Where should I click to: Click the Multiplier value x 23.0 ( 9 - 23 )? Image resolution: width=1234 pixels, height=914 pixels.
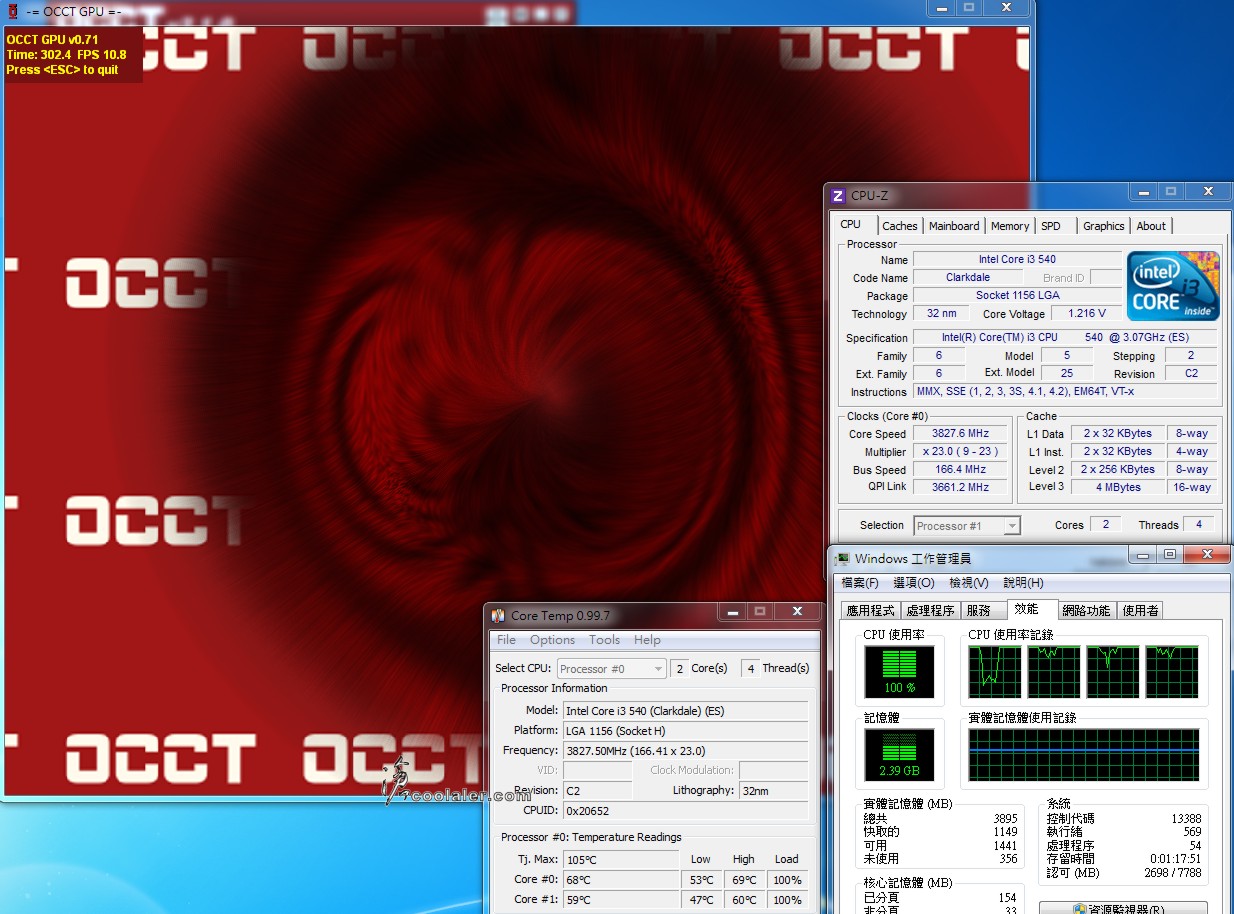tap(960, 452)
